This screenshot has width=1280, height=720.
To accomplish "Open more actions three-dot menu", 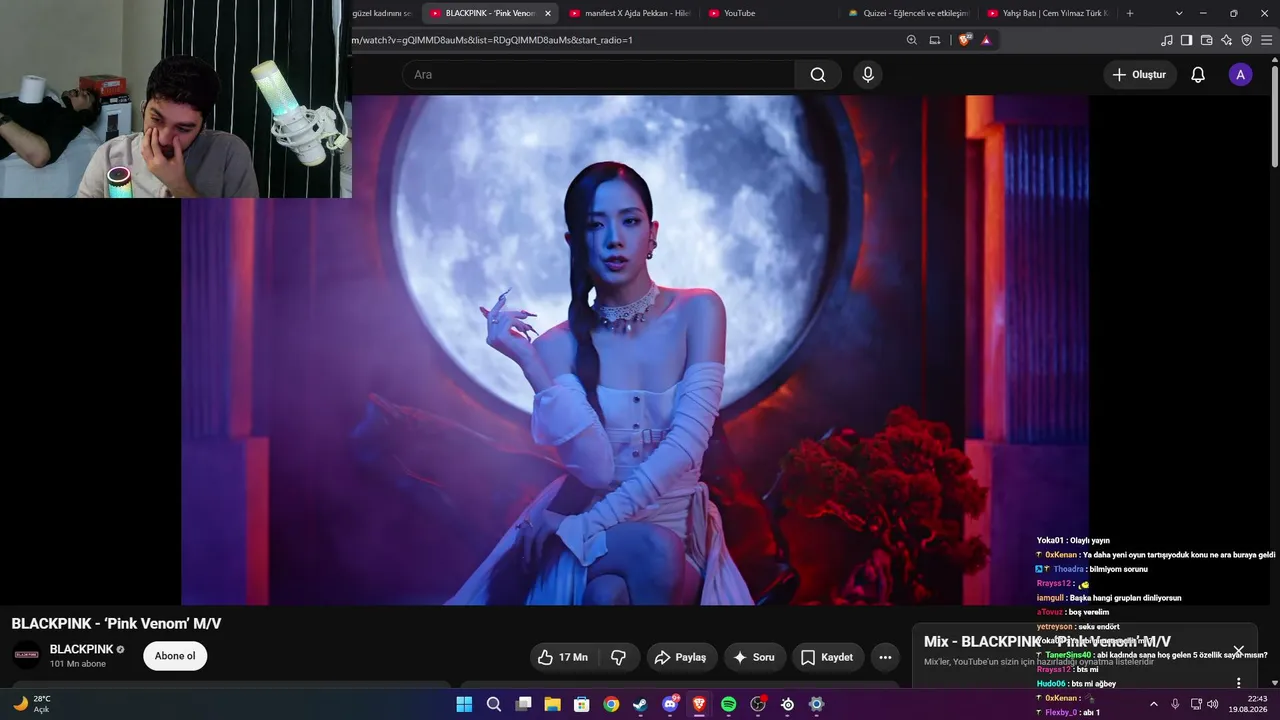I will tap(885, 657).
